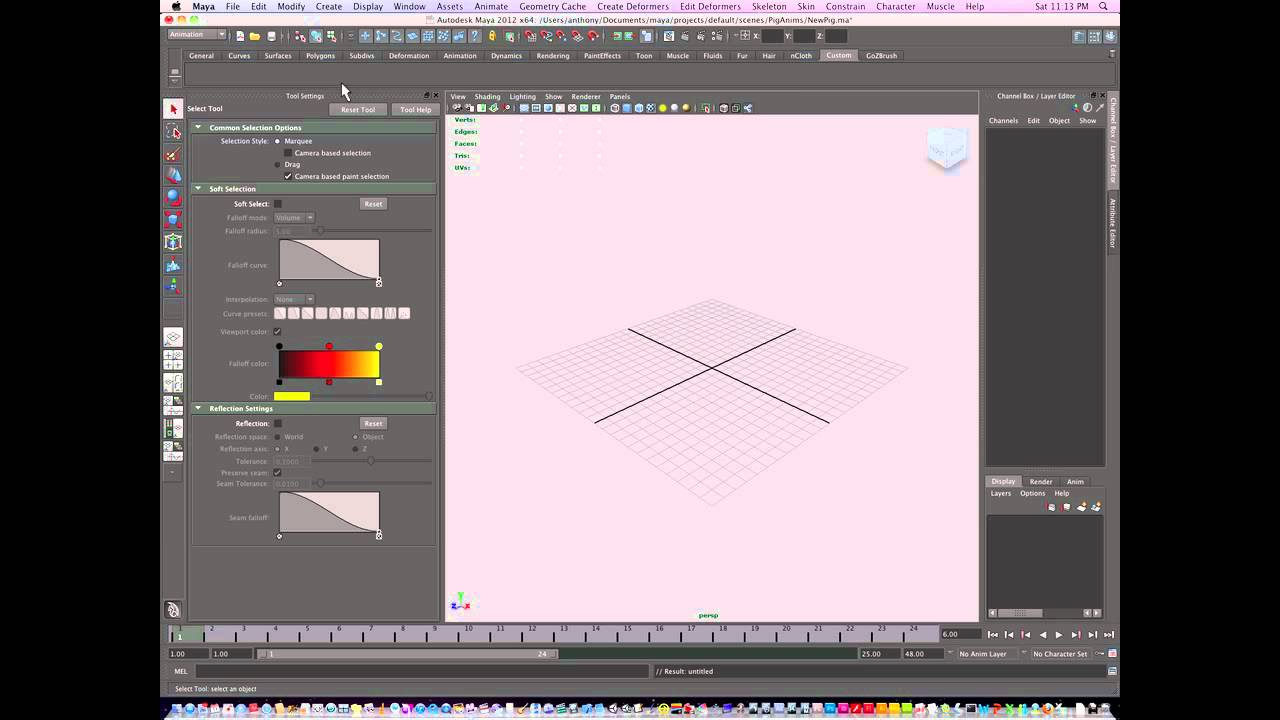Open the Channels menu in Channel Box
Screen dimensions: 1280x720
click(1003, 121)
